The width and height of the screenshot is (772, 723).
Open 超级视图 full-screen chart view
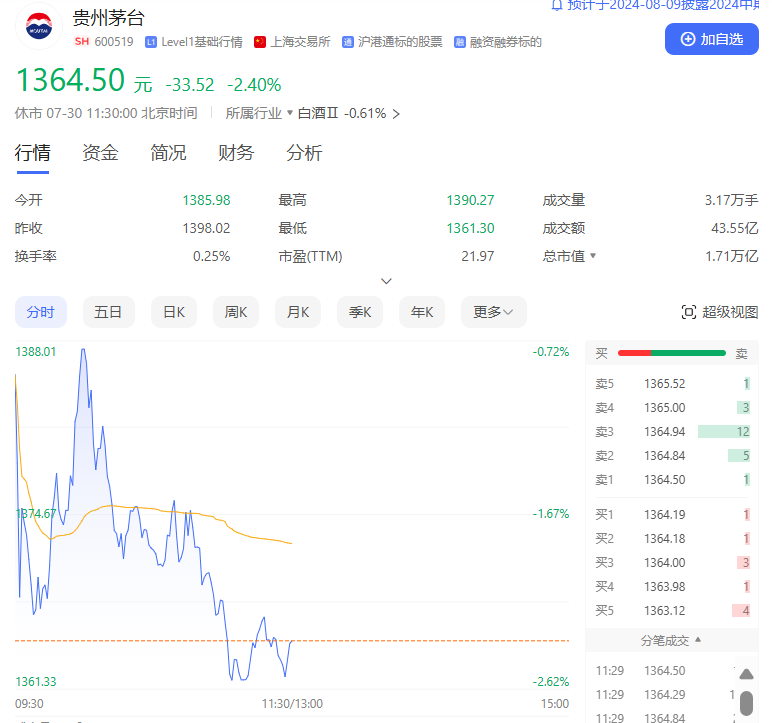click(719, 312)
